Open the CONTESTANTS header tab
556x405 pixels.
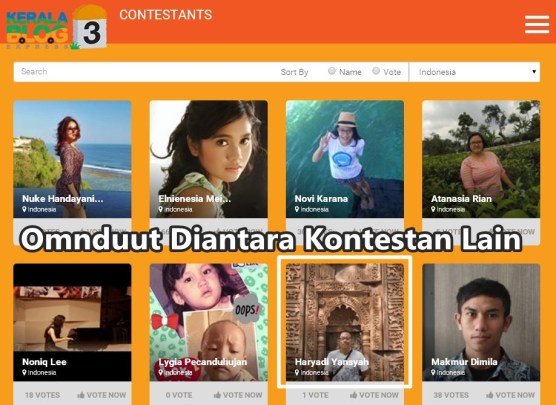point(166,15)
